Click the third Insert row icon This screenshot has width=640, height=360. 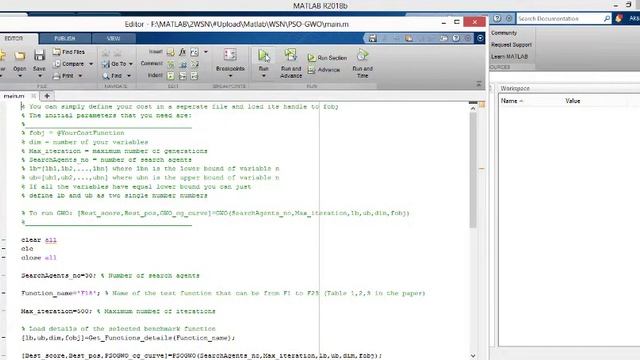click(x=194, y=52)
